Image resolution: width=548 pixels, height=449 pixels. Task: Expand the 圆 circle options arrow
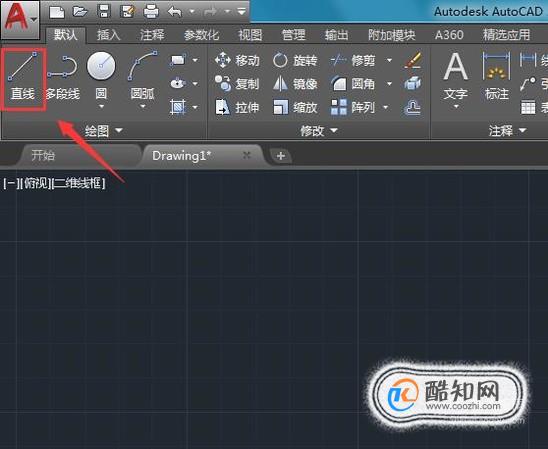[101, 106]
